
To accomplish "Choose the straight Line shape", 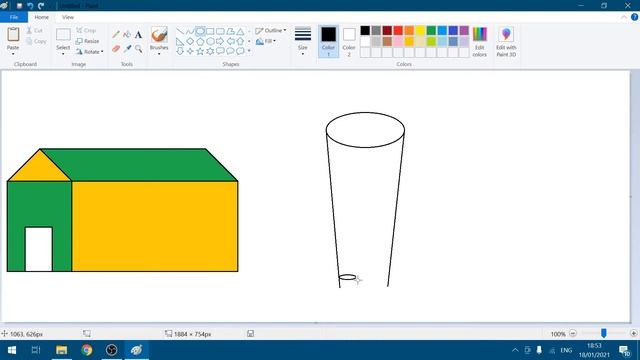I will (x=180, y=31).
